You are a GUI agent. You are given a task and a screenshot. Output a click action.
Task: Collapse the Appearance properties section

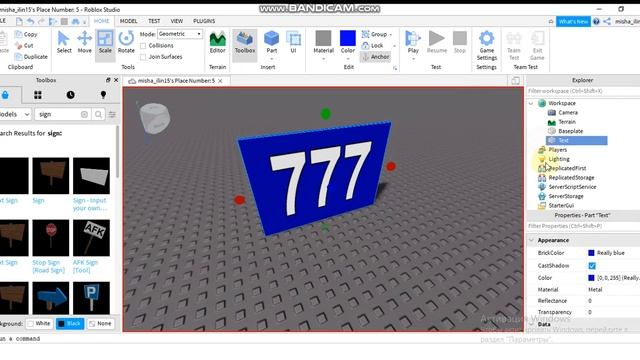click(531, 240)
